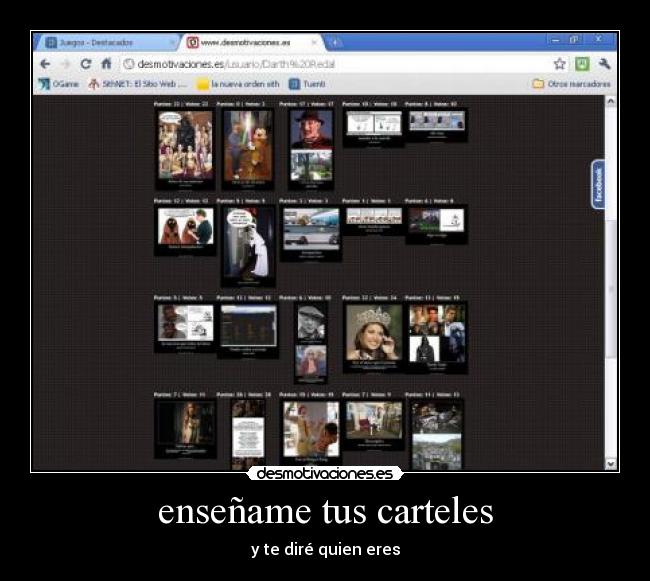Open the old man in cap poster
This screenshot has height=581, width=650.
[311, 342]
